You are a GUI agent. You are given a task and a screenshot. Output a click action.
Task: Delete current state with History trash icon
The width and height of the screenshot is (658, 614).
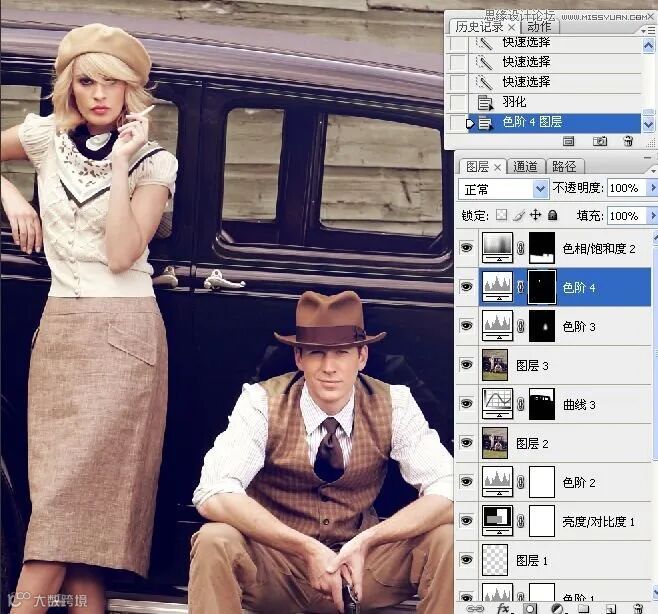[x=628, y=141]
